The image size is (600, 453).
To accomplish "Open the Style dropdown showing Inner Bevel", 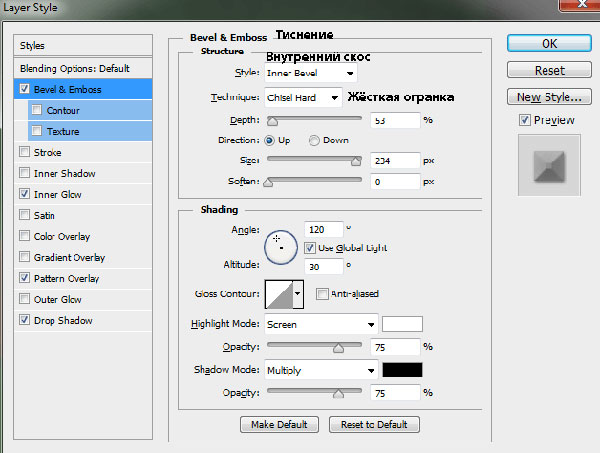I will [311, 73].
